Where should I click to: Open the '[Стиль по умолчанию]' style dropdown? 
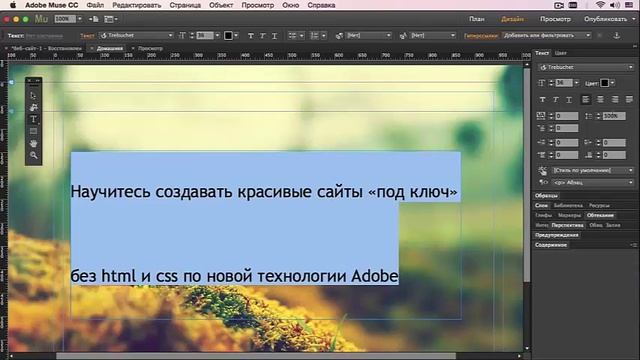593,171
